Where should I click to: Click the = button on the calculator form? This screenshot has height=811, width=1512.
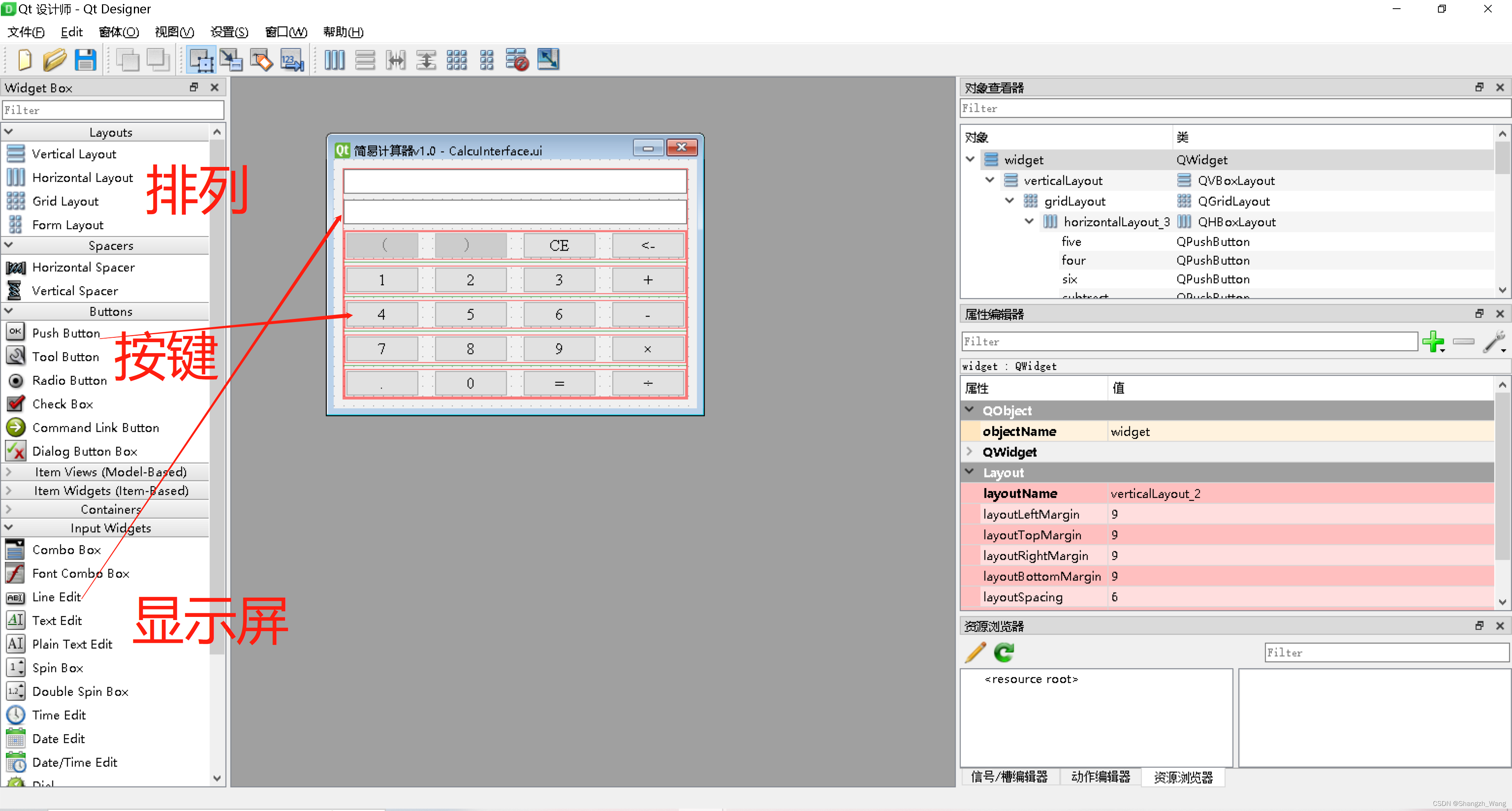[559, 383]
